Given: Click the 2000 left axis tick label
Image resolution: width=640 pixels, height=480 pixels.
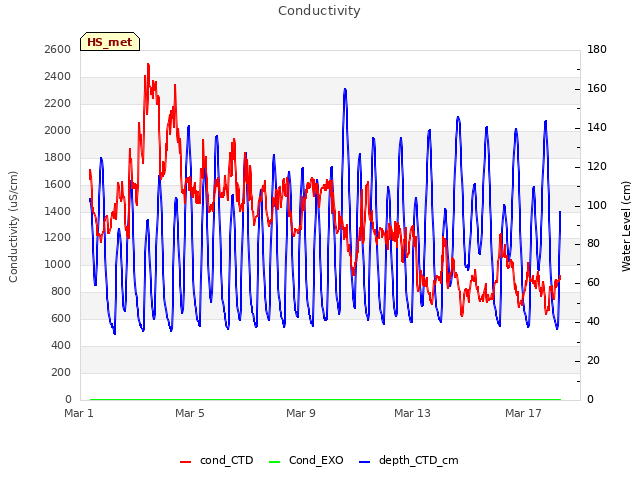Looking at the screenshot, I should [58, 130].
